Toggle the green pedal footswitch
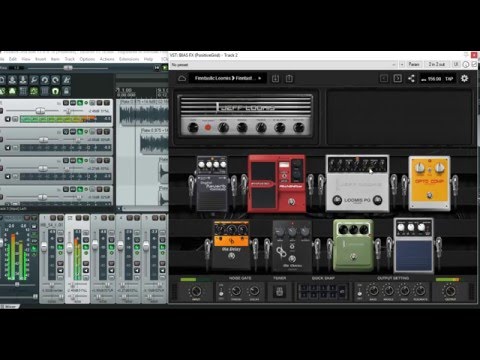 coord(353,257)
